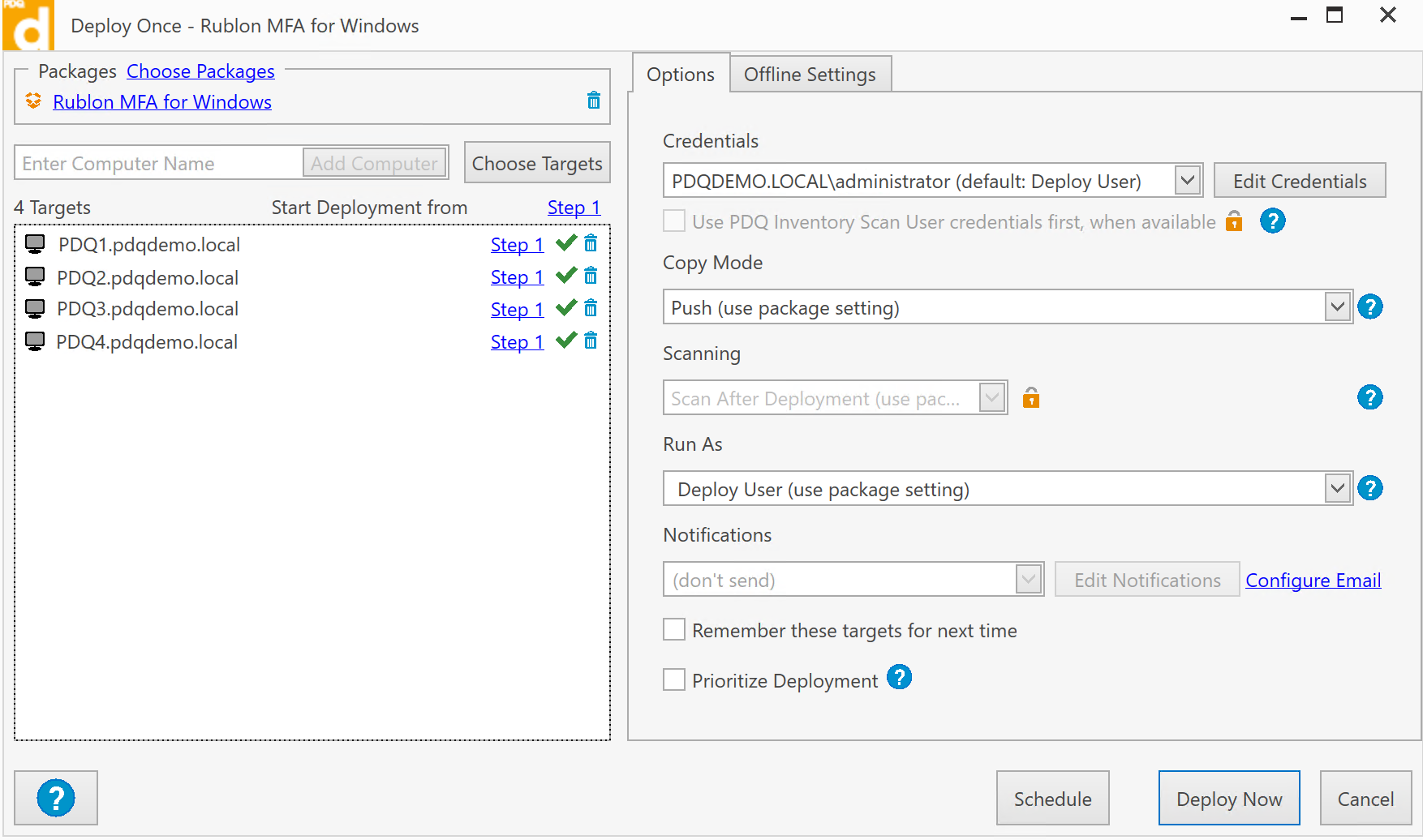Viewport: 1423px width, 840px height.
Task: Click the help icon next to Run As
Action: pyautogui.click(x=1369, y=489)
